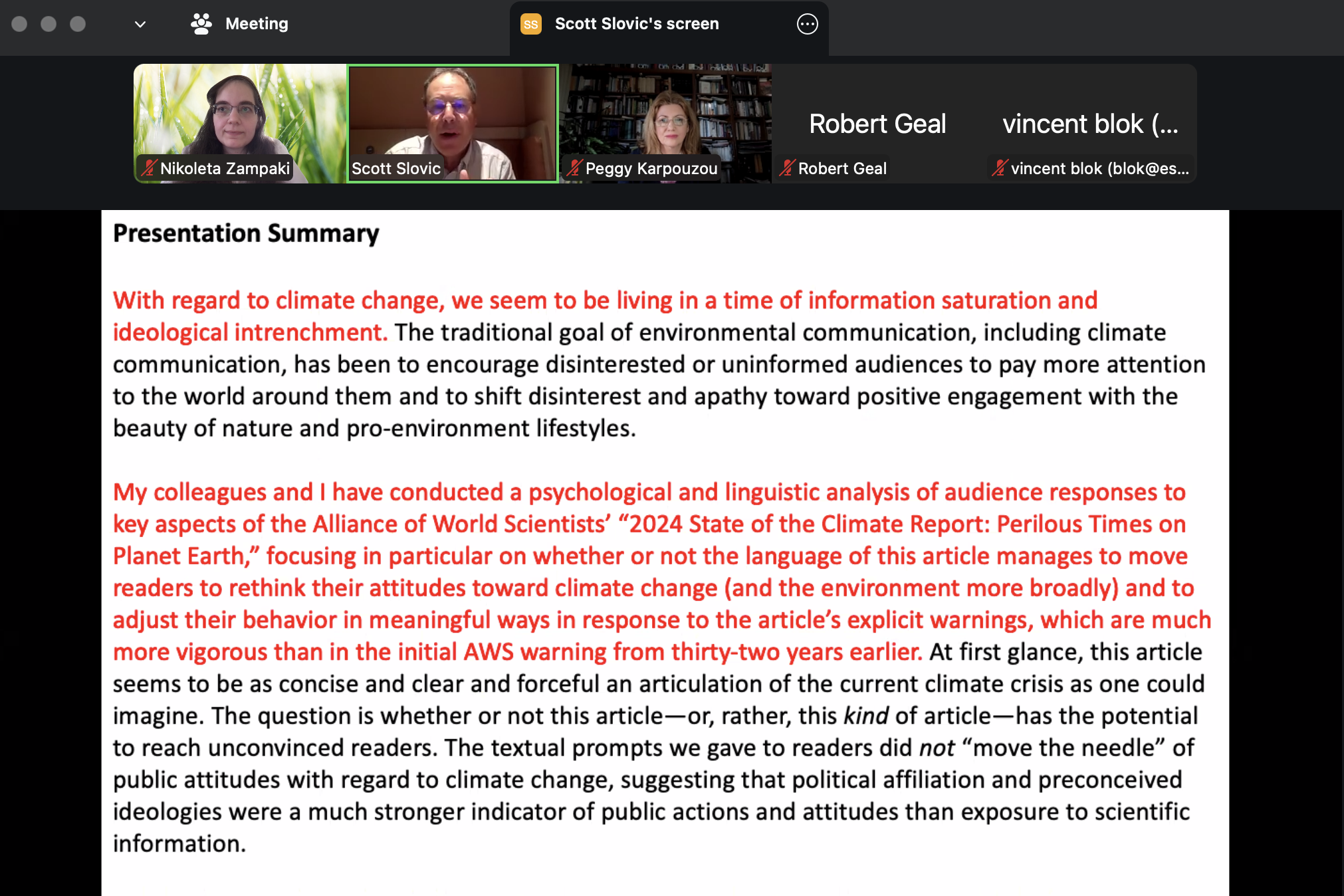The height and width of the screenshot is (896, 1344).
Task: Switch to the Meeting tab
Action: tap(256, 24)
